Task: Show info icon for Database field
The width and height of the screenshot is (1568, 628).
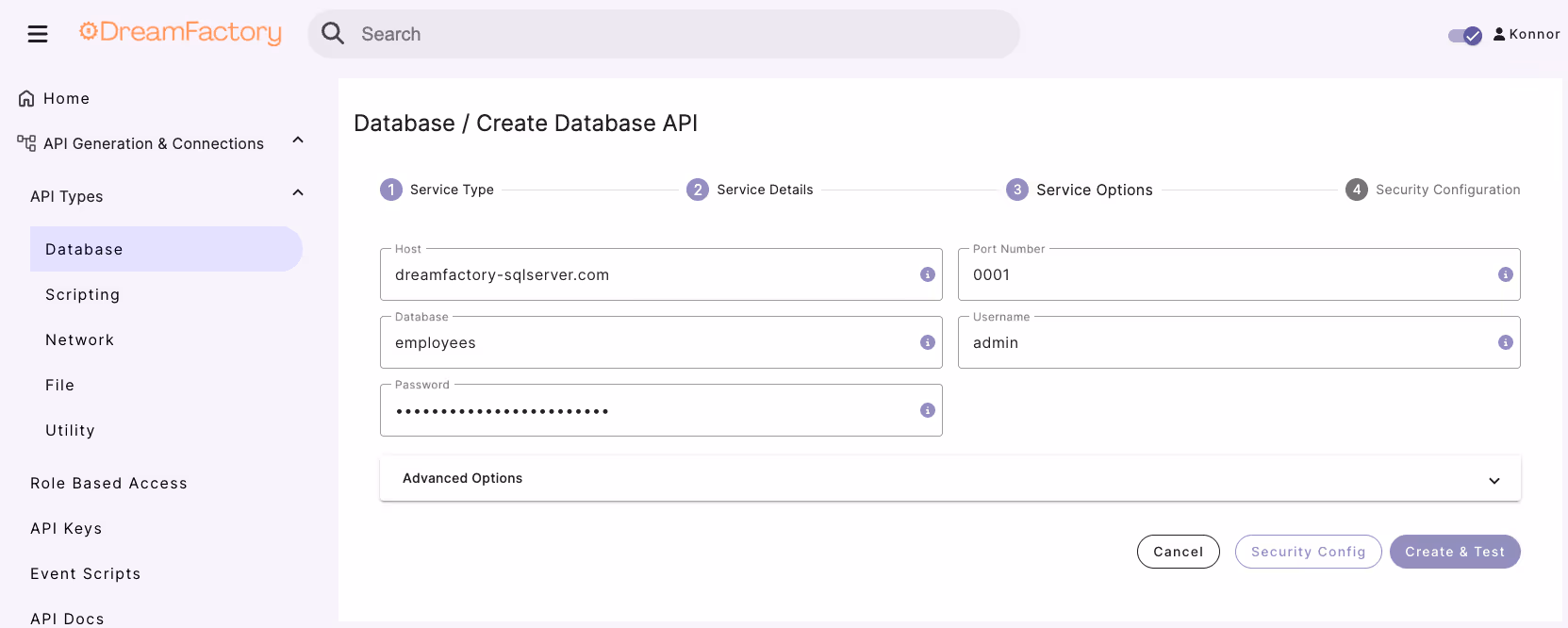Action: tap(928, 342)
